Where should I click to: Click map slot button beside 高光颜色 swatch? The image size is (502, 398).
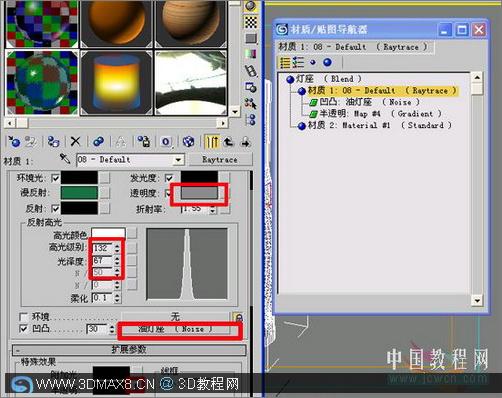click(x=132, y=233)
